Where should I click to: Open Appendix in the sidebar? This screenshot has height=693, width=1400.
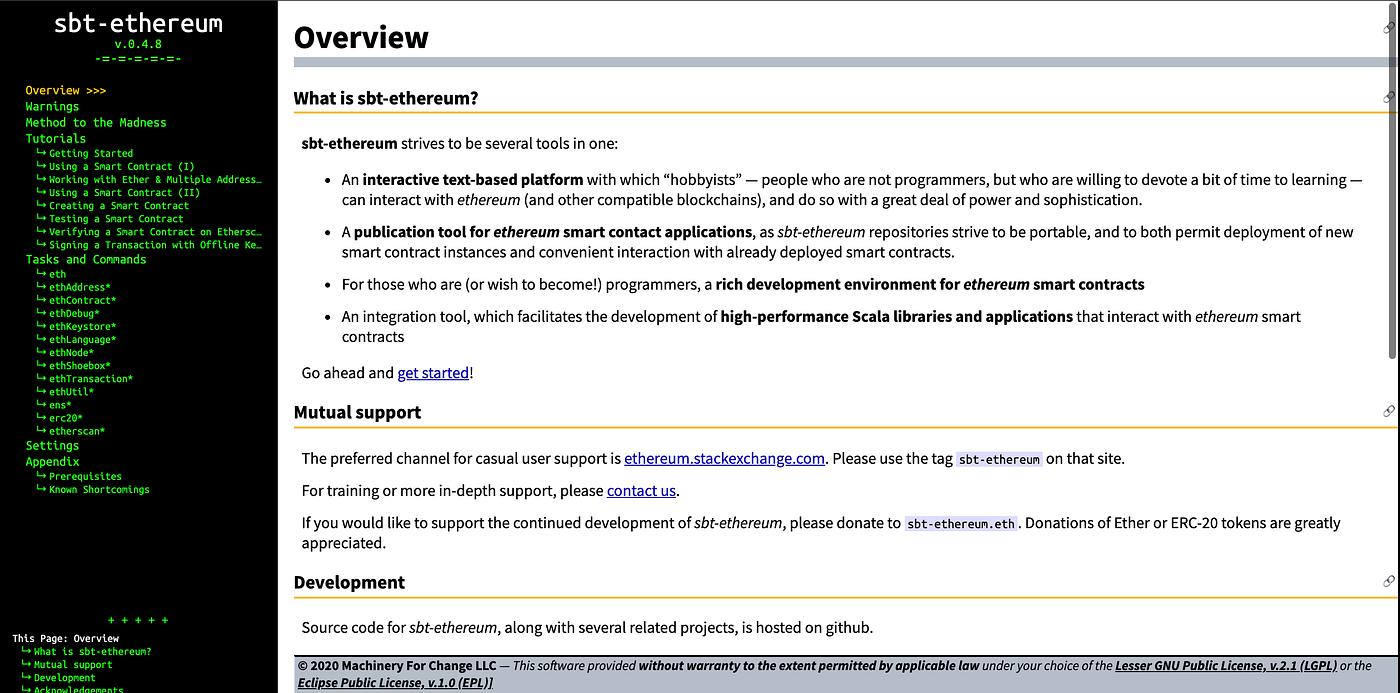tap(52, 461)
